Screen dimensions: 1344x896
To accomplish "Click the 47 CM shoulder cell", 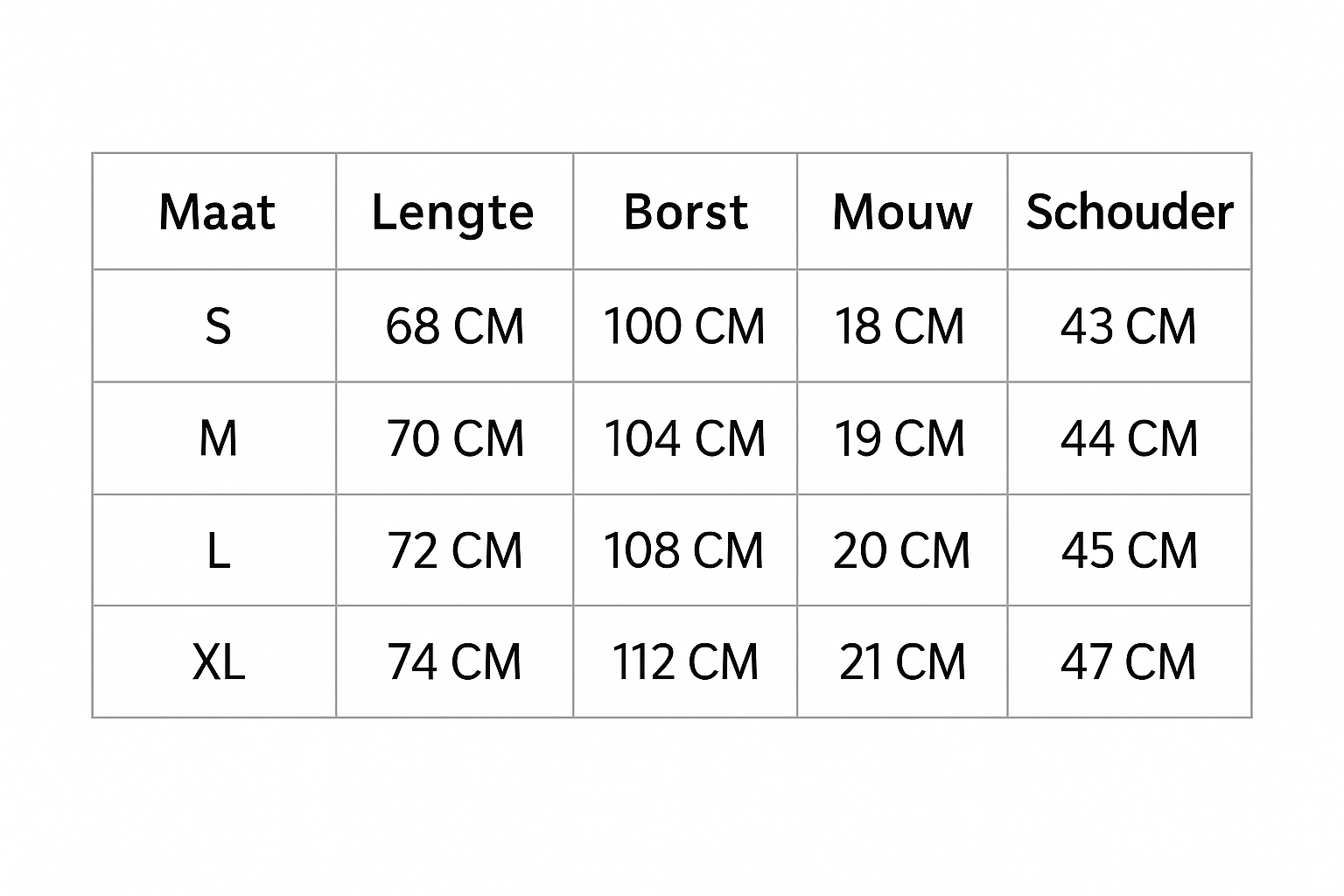I will (1128, 661).
